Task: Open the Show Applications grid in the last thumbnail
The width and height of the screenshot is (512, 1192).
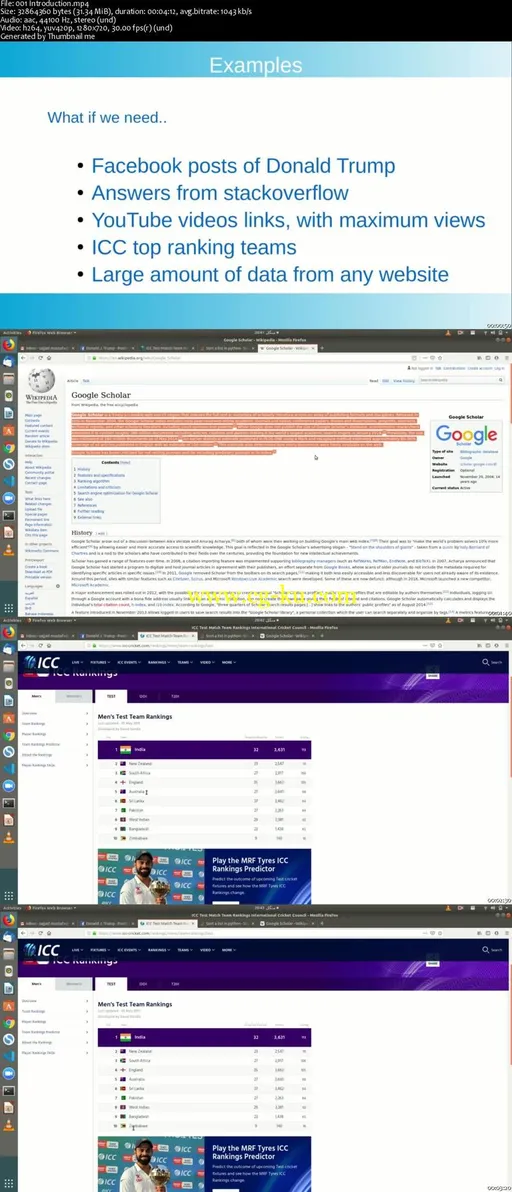Action: [x=8, y=1183]
